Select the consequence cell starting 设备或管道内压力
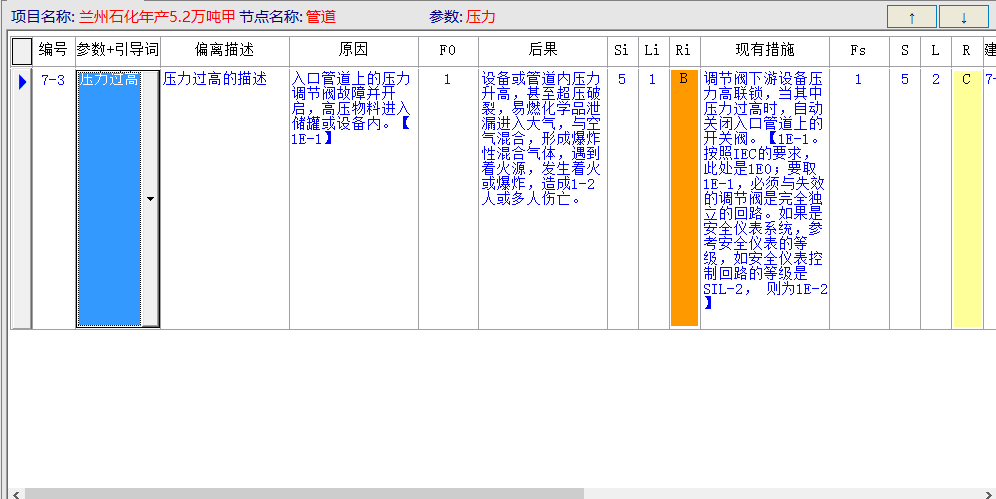Screen dimensions: 996x499 click(x=543, y=198)
